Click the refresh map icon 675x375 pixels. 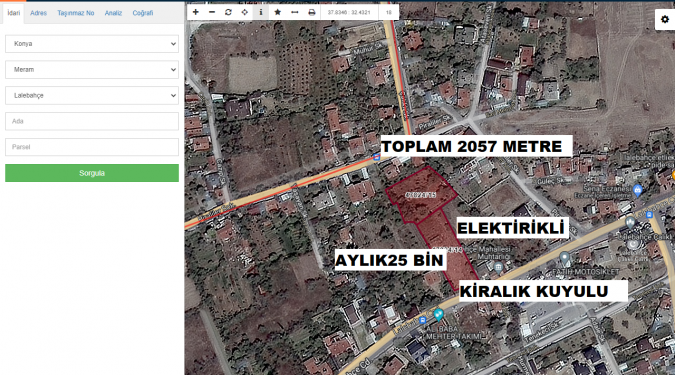click(x=228, y=12)
